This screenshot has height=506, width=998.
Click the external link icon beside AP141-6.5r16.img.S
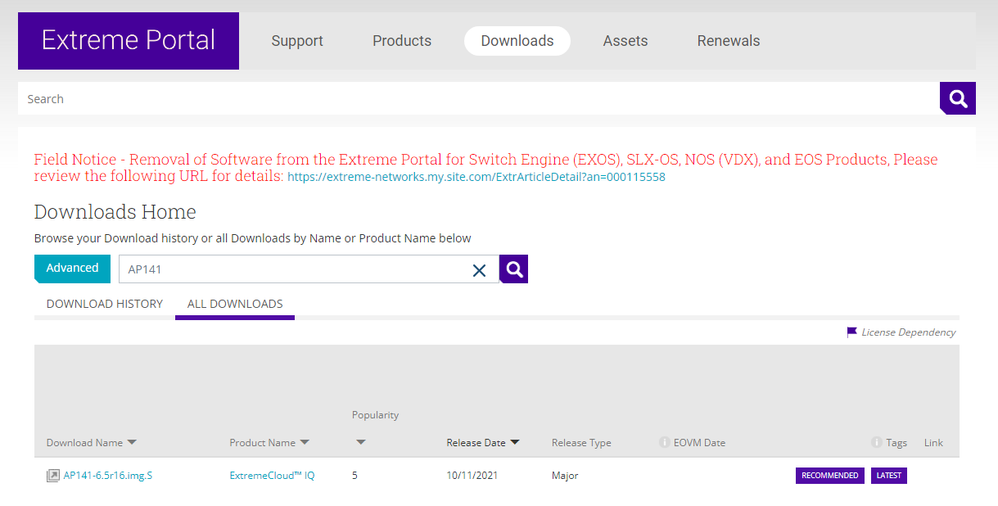click(53, 476)
